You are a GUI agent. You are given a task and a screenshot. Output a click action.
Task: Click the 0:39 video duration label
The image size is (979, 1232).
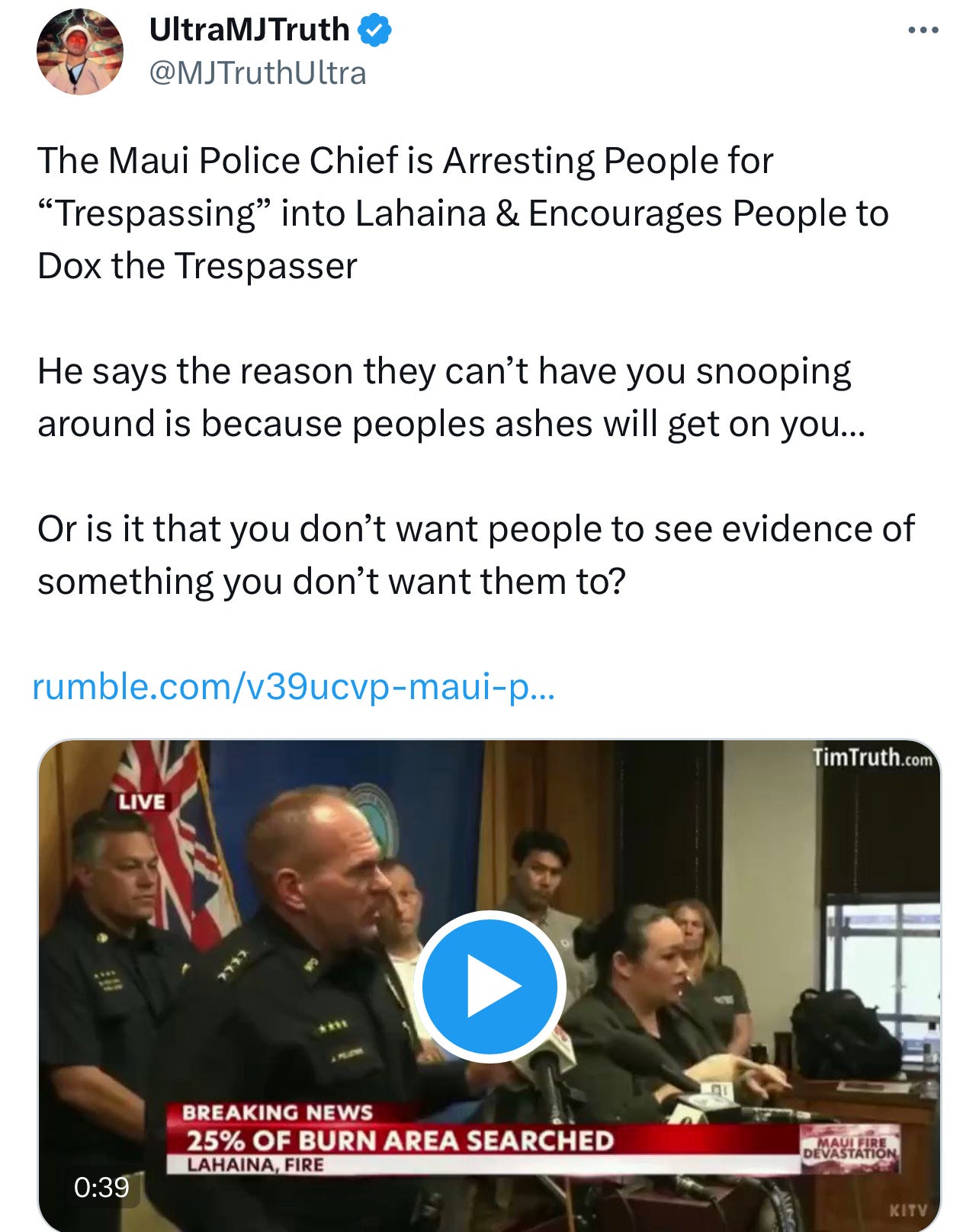tap(101, 1186)
